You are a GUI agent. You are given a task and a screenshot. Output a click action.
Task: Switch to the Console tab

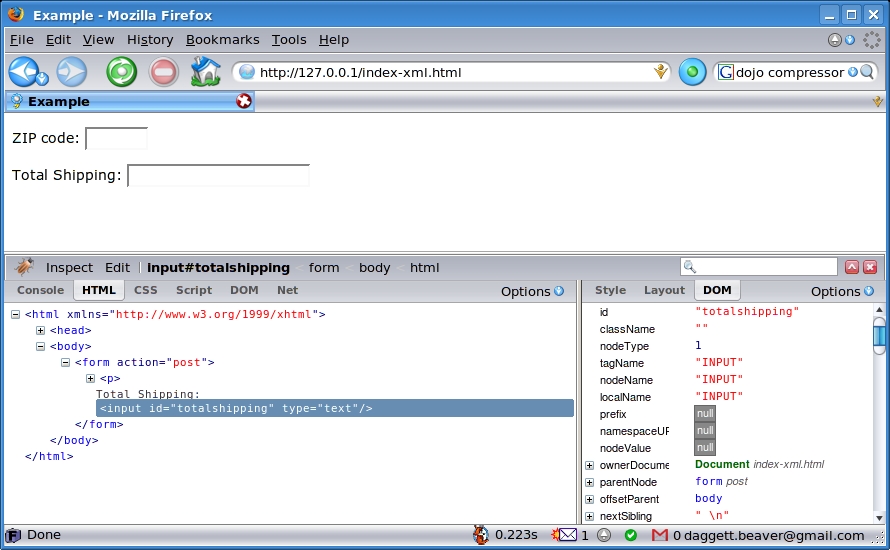(40, 290)
